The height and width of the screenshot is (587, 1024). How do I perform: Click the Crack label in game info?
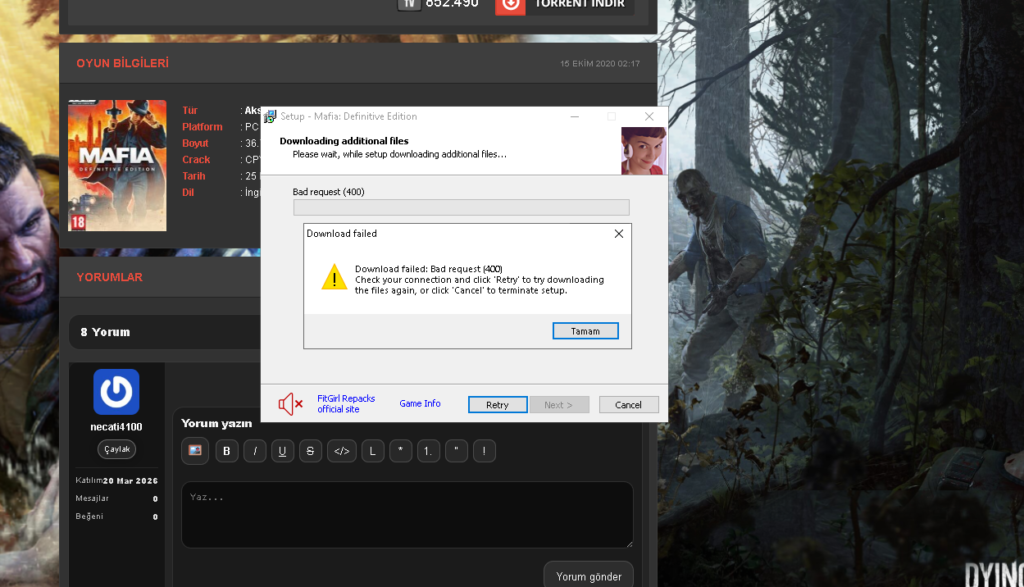196,159
